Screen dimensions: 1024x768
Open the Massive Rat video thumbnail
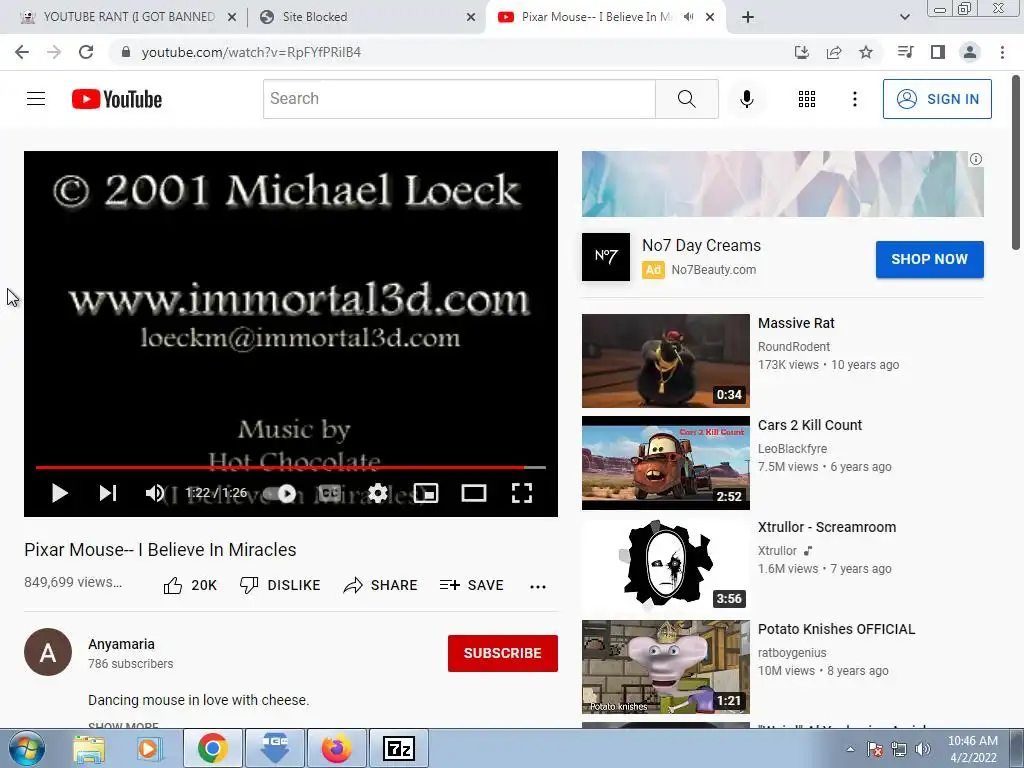(x=665, y=360)
